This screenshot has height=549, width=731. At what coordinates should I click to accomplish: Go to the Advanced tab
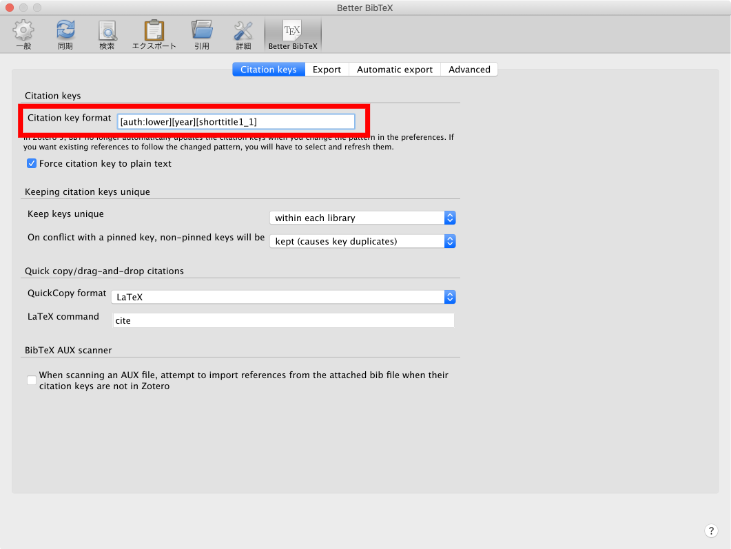pos(469,69)
